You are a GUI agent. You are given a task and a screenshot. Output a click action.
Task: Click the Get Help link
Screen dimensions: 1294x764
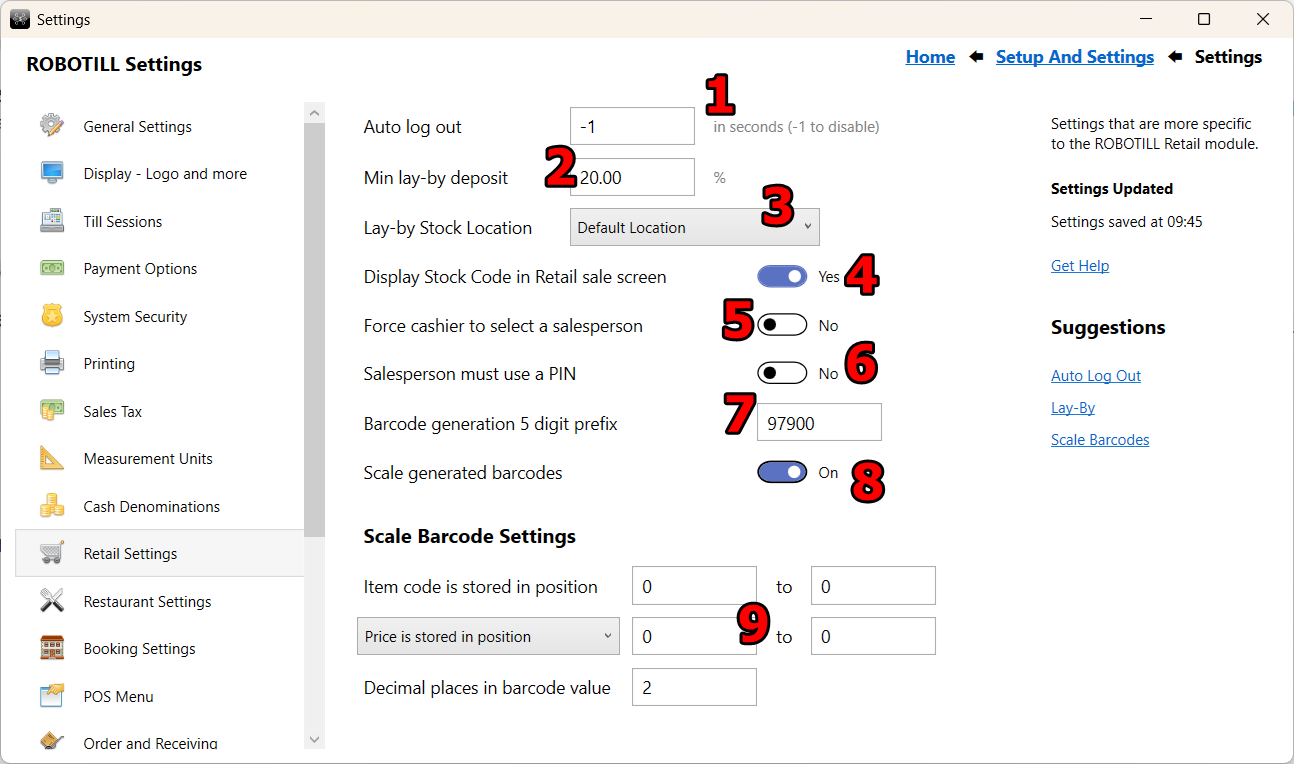tap(1079, 265)
